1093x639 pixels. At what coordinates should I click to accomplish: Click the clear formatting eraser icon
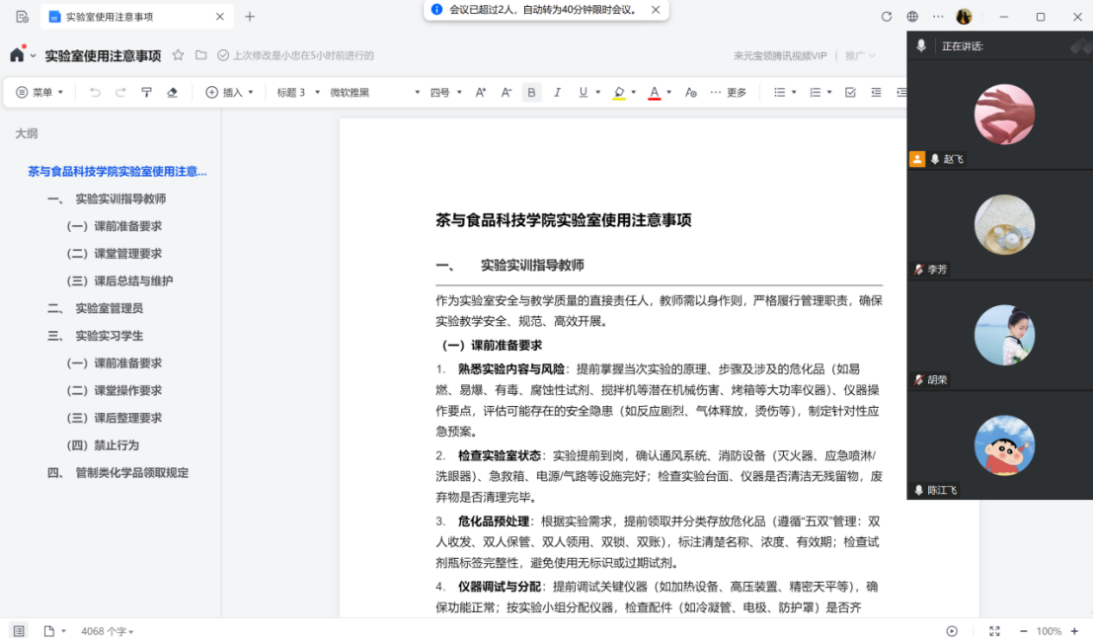(172, 92)
